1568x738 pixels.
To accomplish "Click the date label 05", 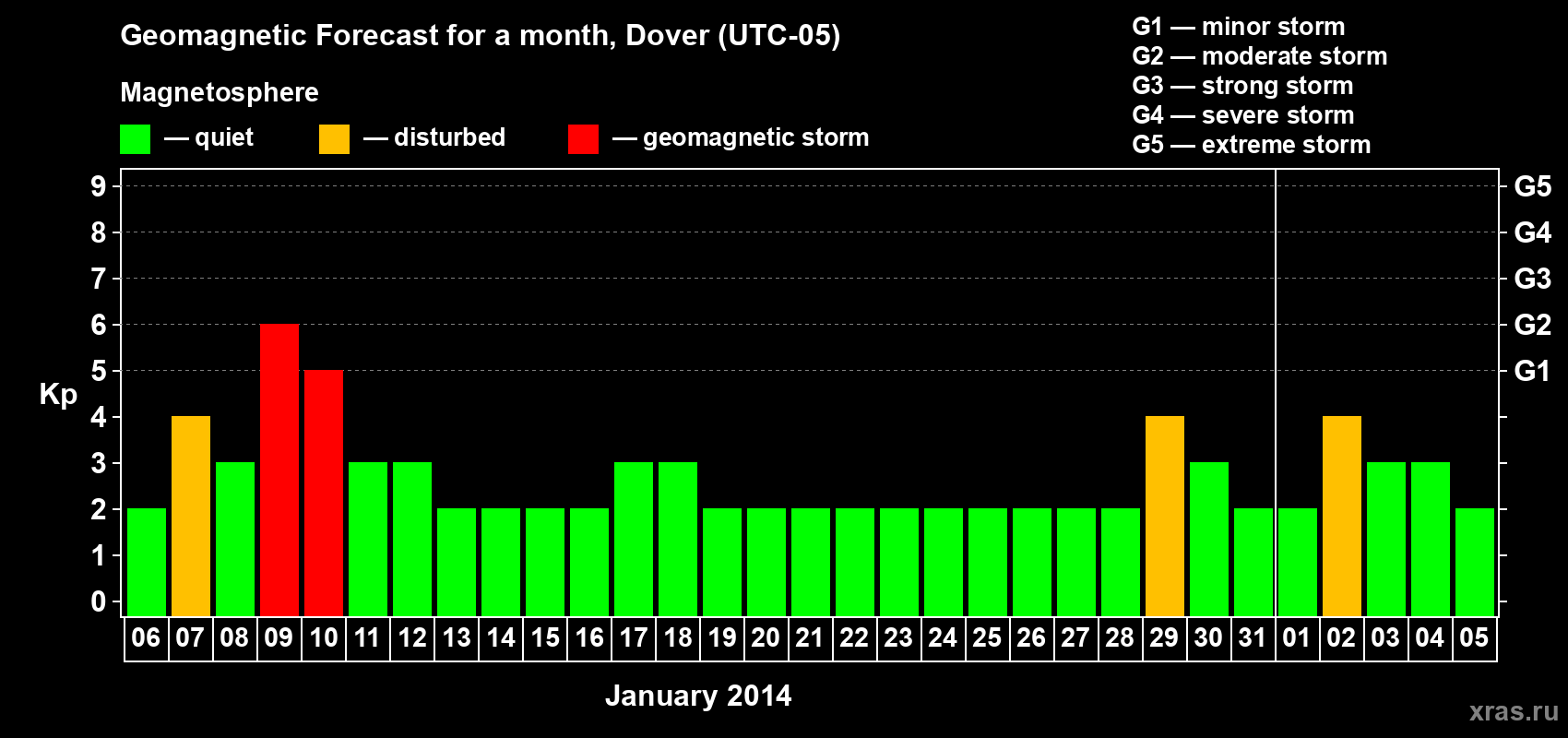I will point(1474,637).
